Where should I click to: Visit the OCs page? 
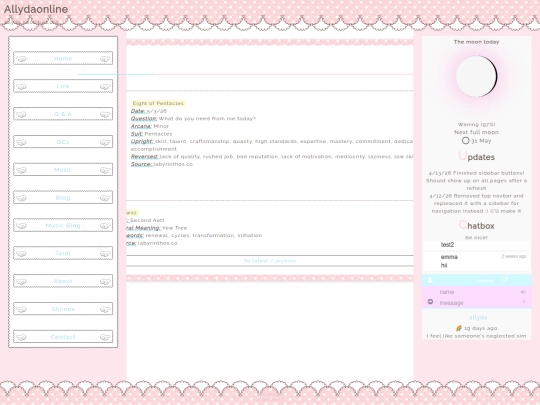(63, 142)
